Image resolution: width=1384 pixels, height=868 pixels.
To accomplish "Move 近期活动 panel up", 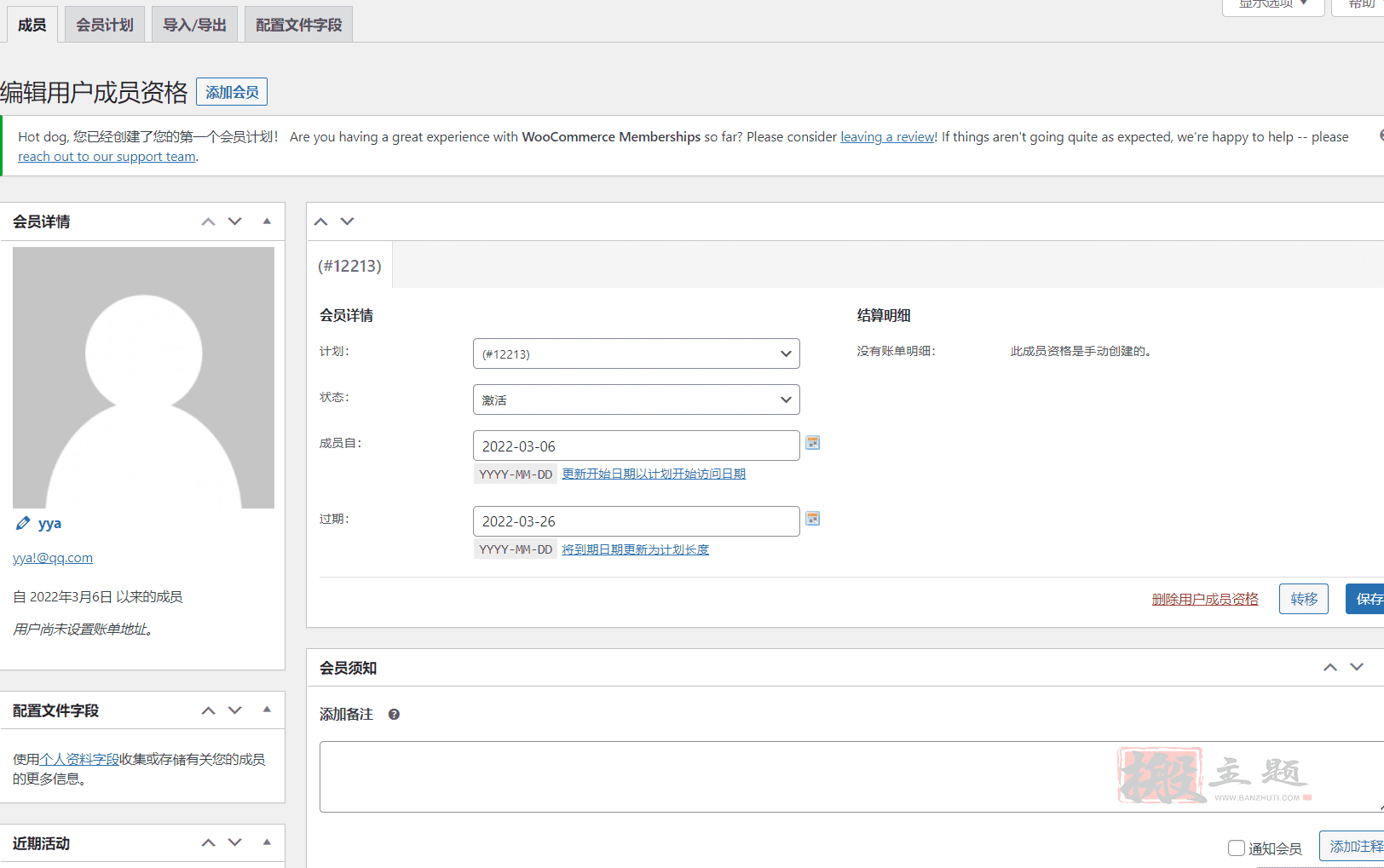I will pos(208,842).
